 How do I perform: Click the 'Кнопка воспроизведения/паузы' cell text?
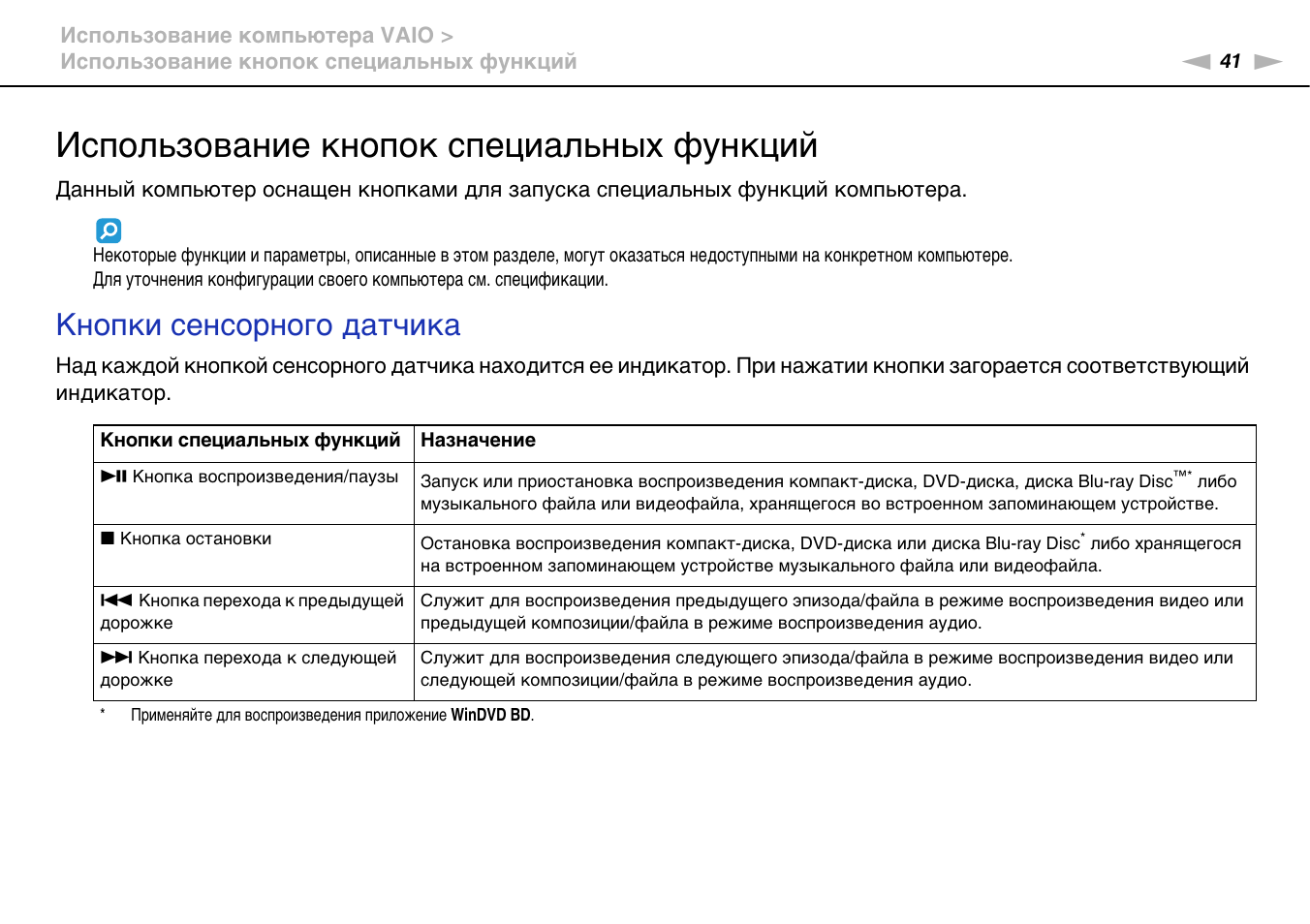[265, 477]
